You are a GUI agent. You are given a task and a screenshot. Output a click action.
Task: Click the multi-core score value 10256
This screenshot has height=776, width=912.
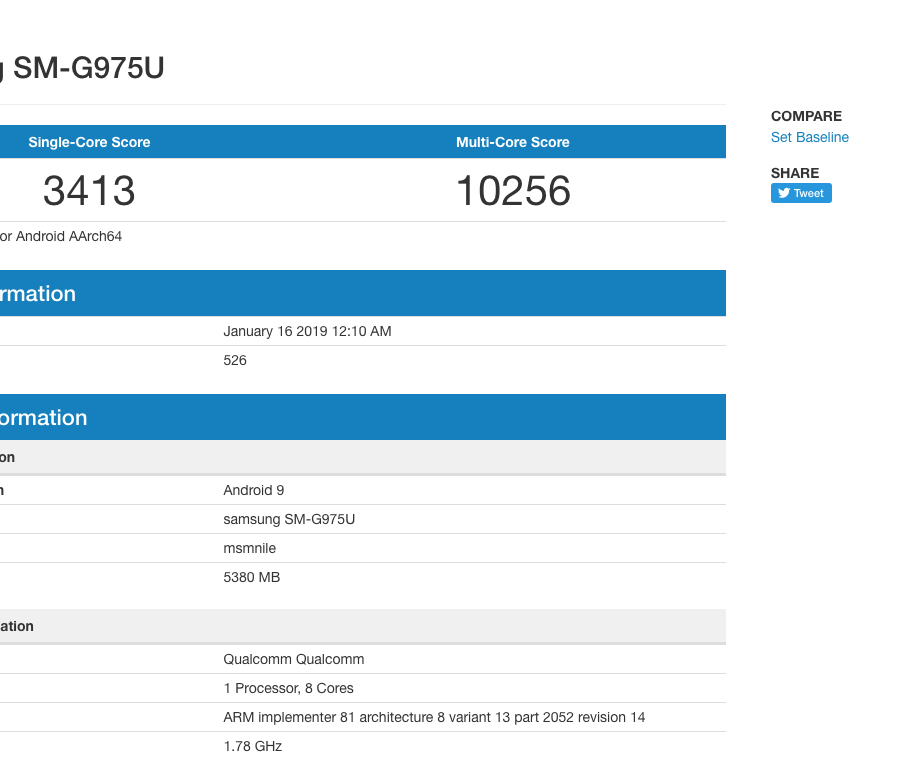tap(512, 191)
